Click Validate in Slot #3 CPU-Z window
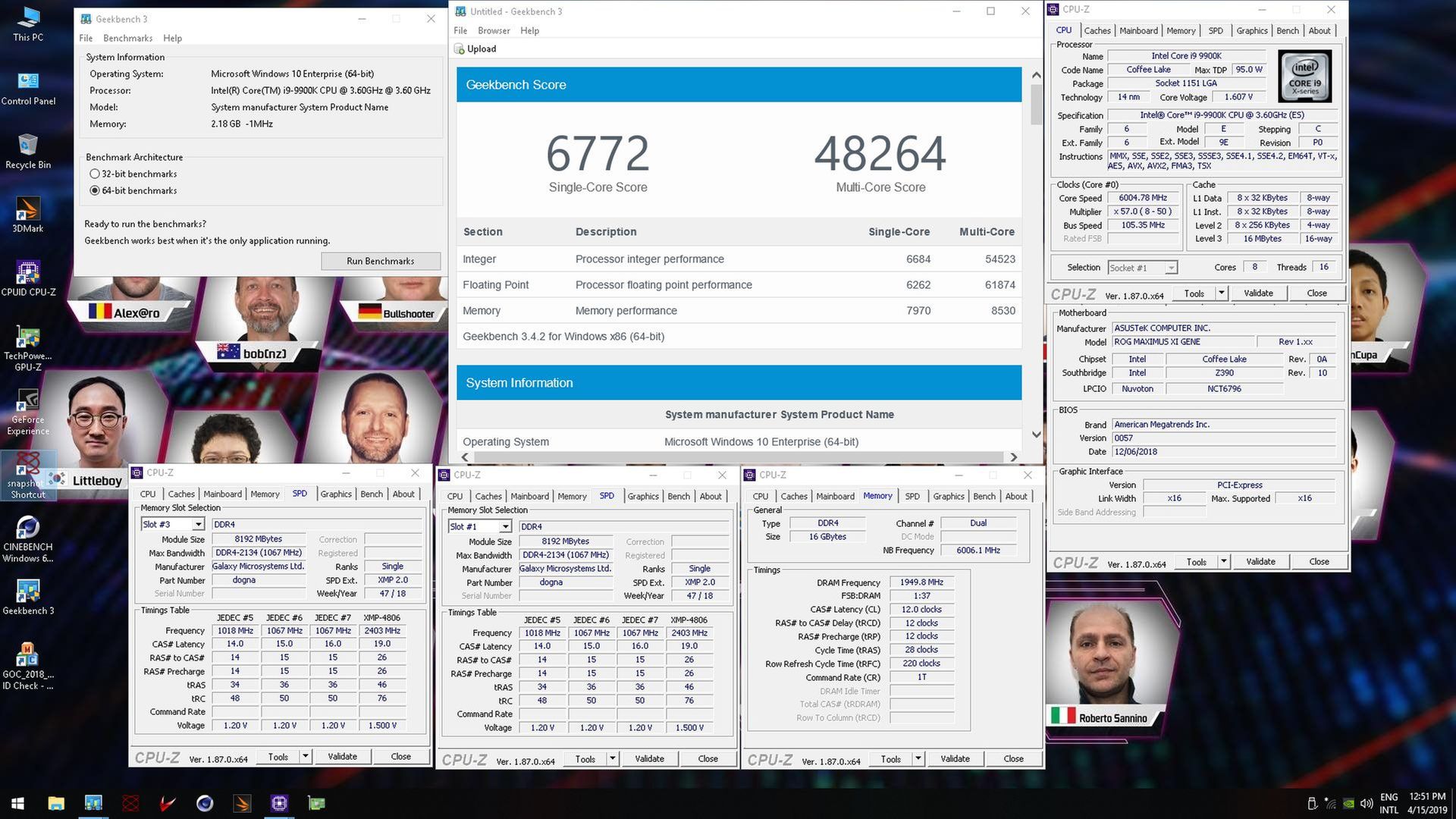This screenshot has width=1456, height=819. tap(342, 757)
